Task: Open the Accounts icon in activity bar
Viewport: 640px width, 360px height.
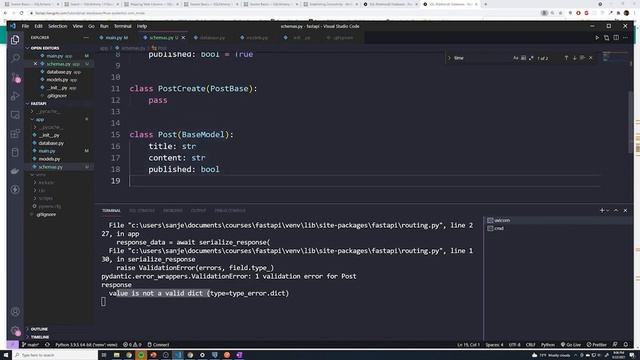Action: pyautogui.click(x=15, y=311)
